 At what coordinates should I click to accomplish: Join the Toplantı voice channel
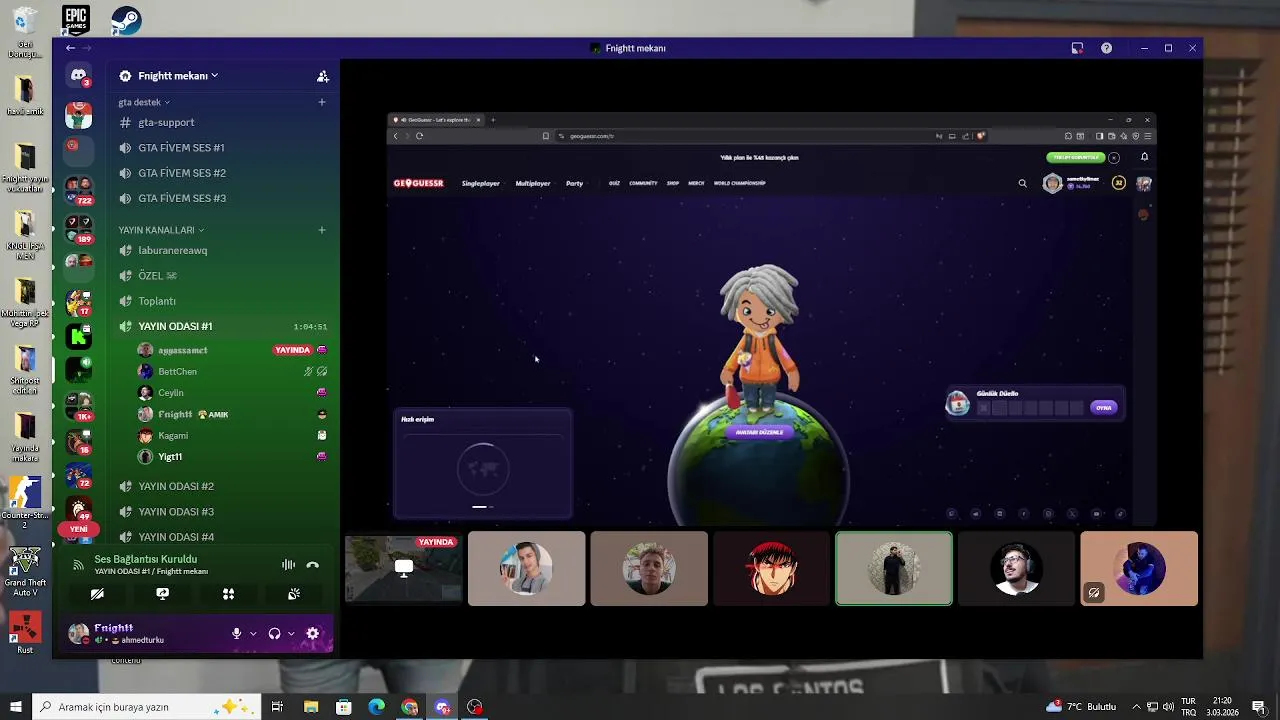[223, 301]
